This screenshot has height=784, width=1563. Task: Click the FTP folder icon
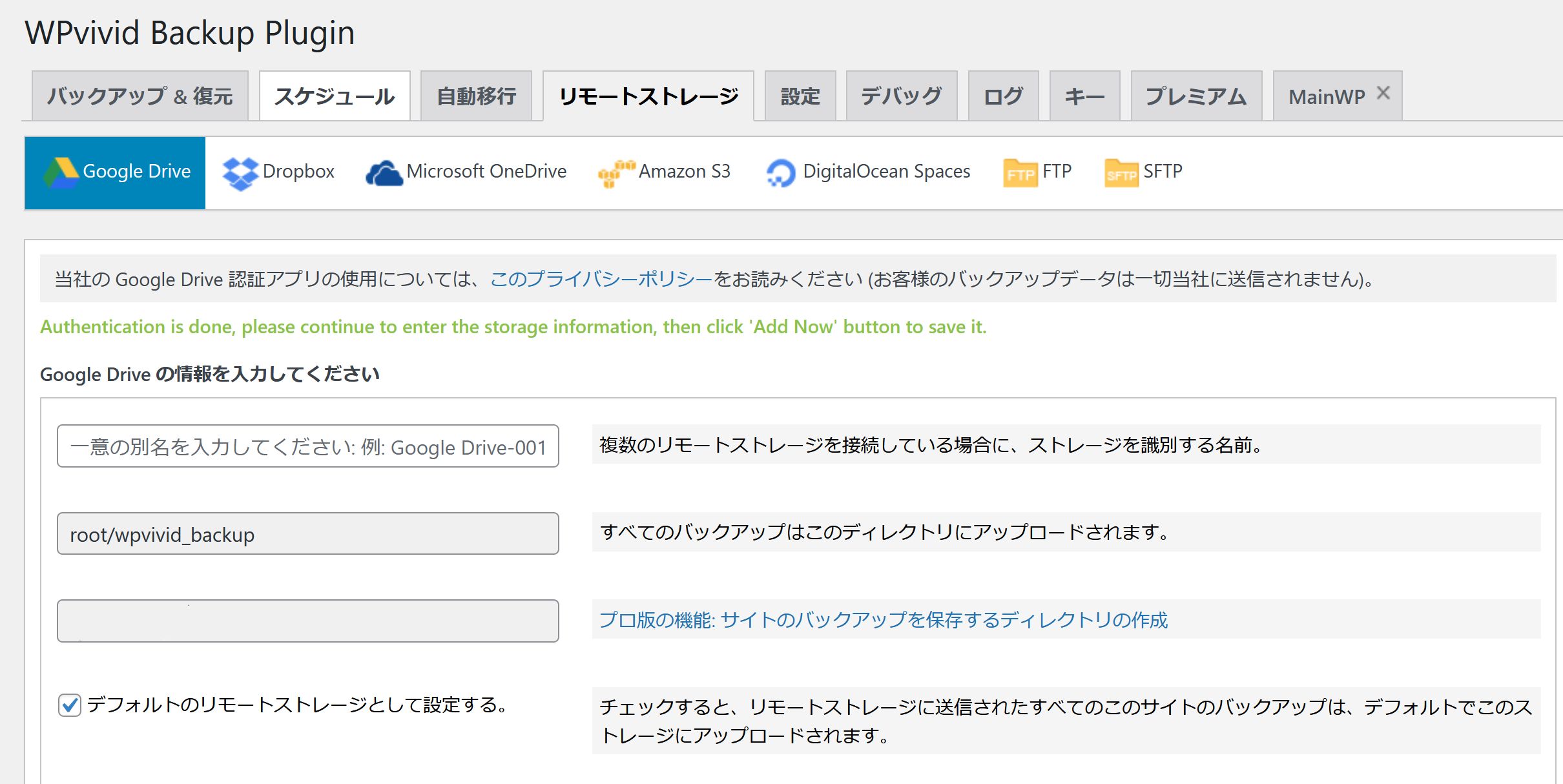[x=1020, y=173]
